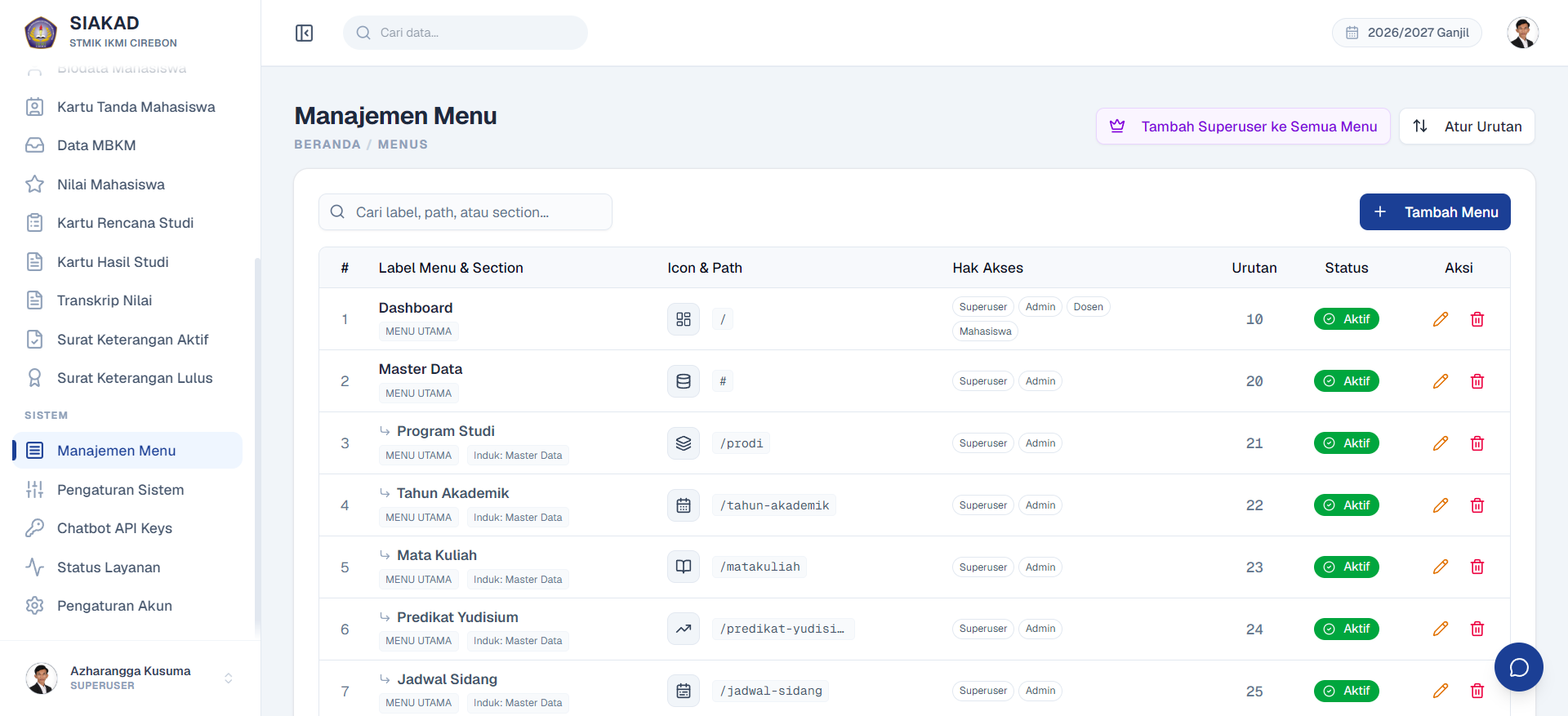Image resolution: width=1568 pixels, height=716 pixels.
Task: Click the /tahun-akademik path text
Action: pos(774,505)
